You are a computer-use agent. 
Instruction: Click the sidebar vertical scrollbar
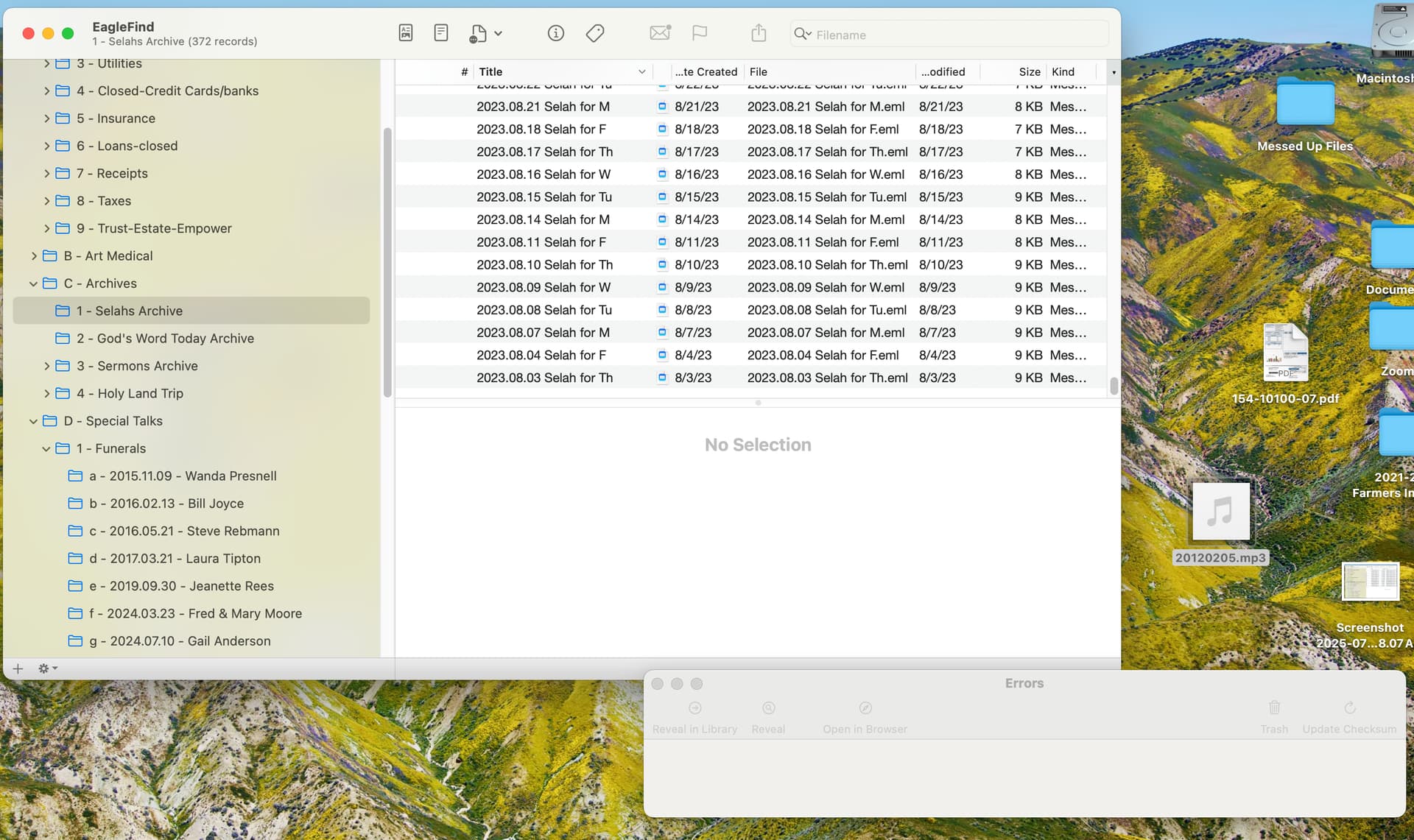387,263
